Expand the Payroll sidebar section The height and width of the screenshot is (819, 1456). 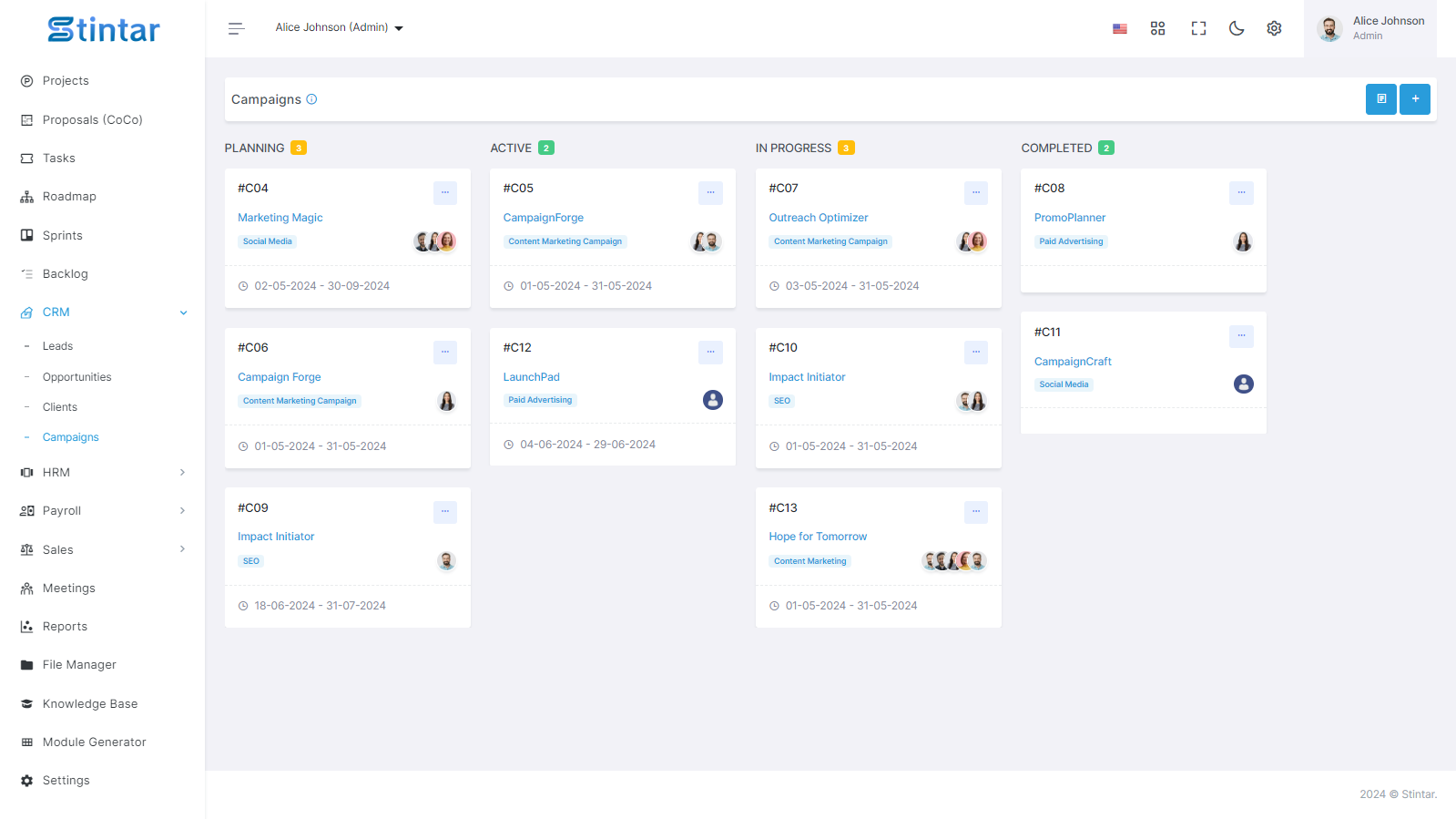pos(103,511)
